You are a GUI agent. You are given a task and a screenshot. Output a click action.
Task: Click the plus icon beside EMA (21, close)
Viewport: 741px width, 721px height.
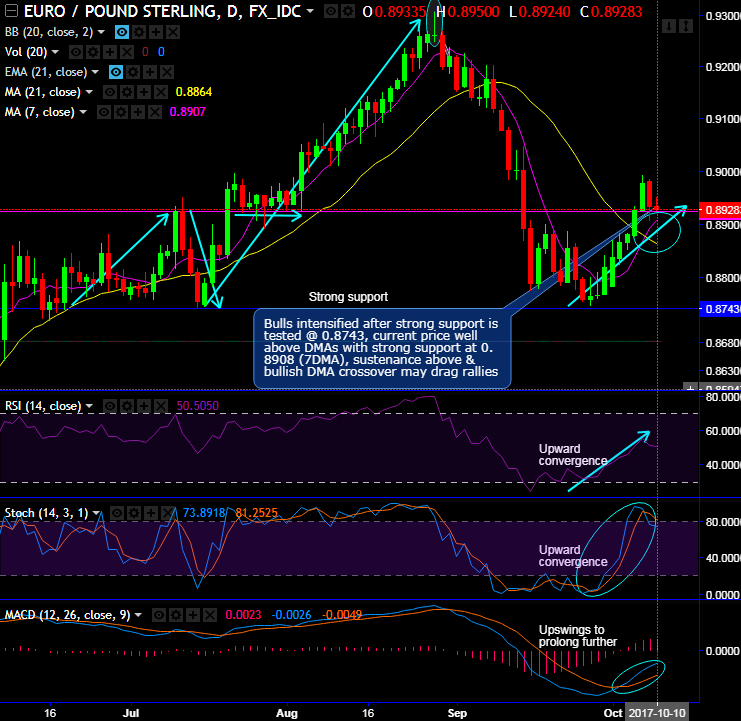click(x=150, y=72)
